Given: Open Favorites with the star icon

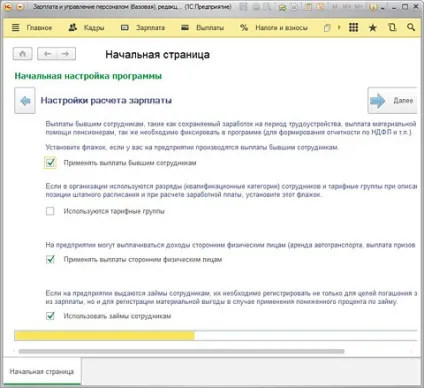Looking at the screenshot, I should click(x=373, y=28).
